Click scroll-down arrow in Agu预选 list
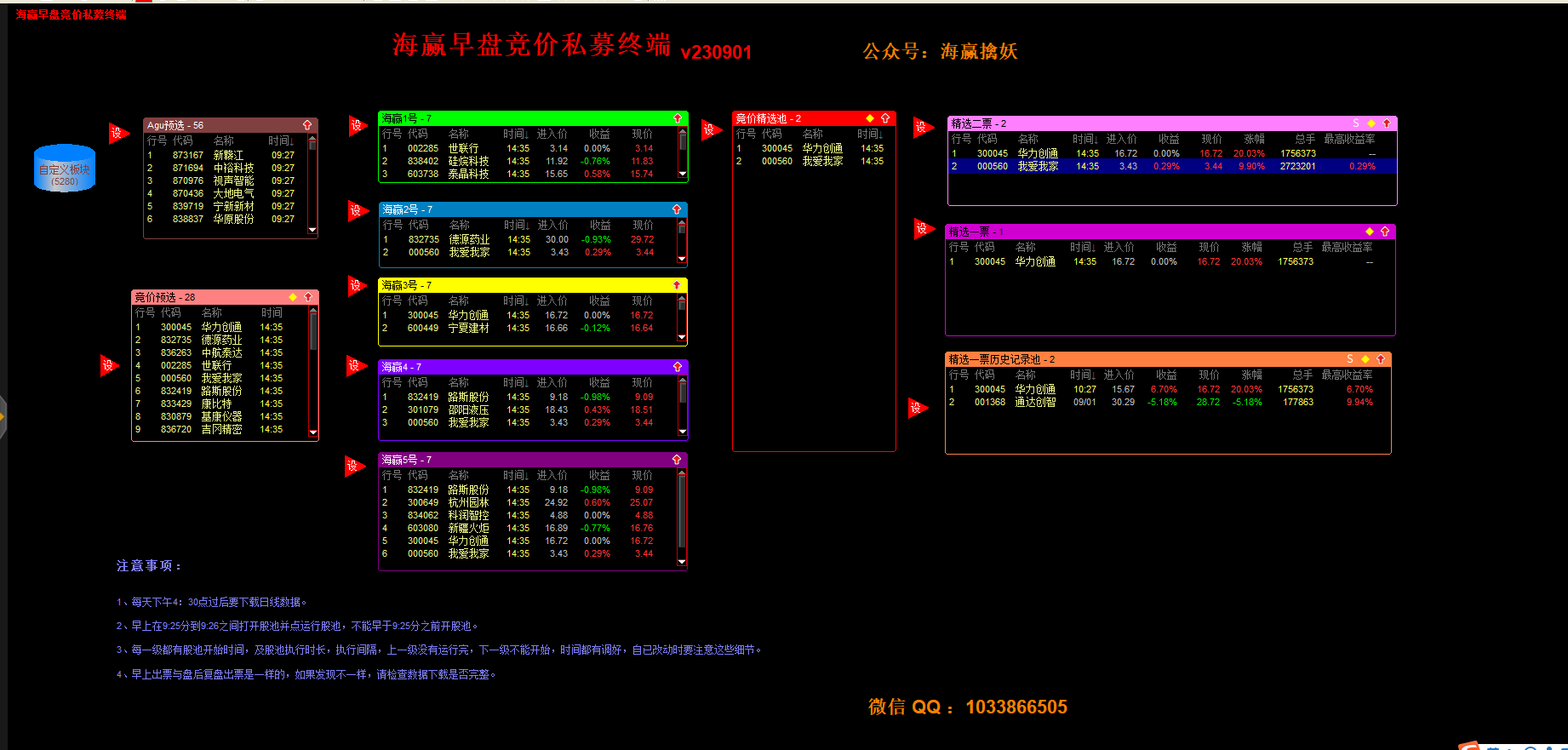 tap(312, 230)
